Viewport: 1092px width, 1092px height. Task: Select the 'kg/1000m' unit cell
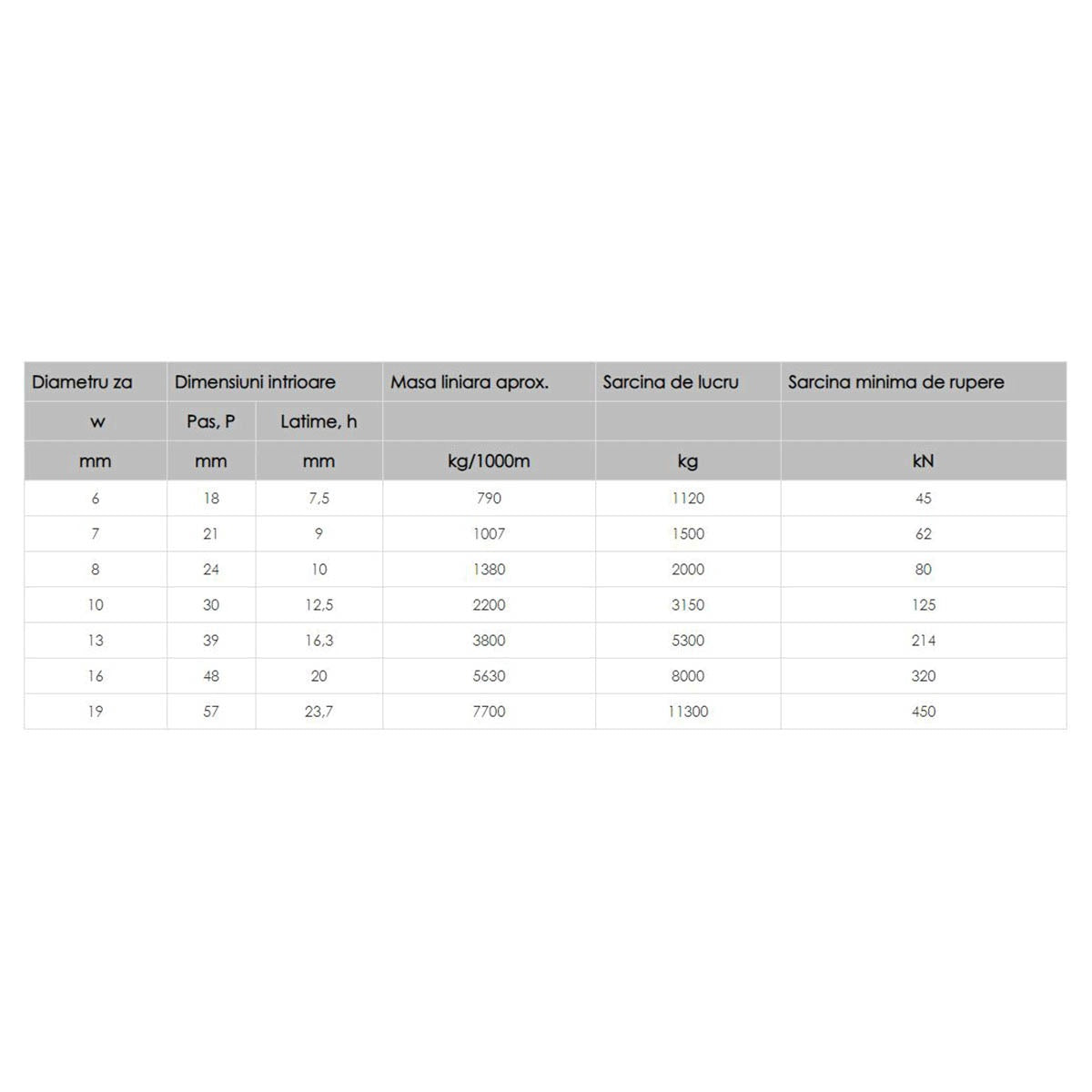(489, 461)
